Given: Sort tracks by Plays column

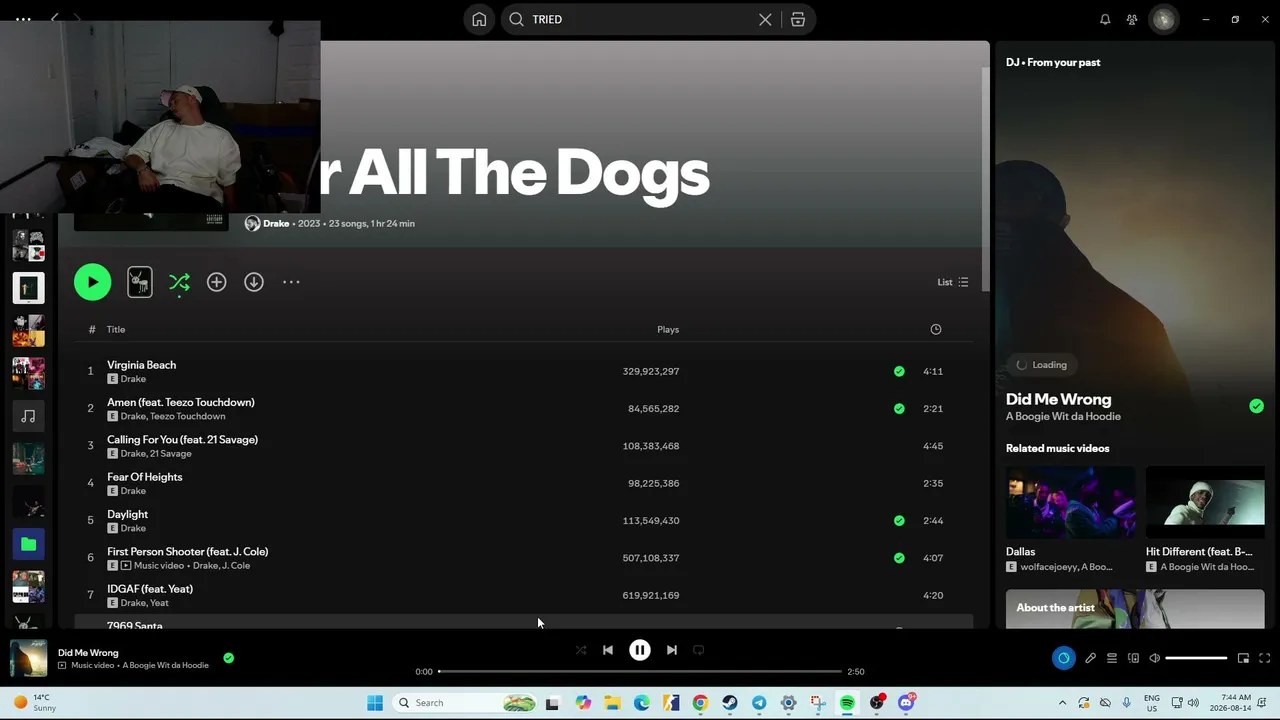Looking at the screenshot, I should click(x=668, y=329).
